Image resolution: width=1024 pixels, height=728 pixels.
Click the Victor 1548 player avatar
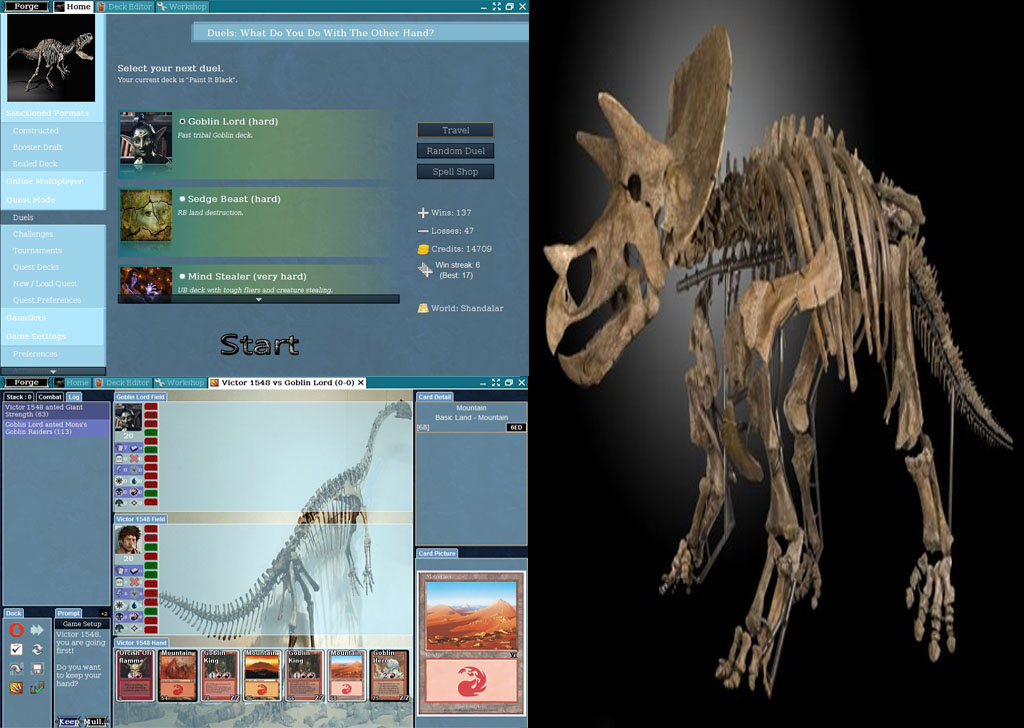[127, 540]
